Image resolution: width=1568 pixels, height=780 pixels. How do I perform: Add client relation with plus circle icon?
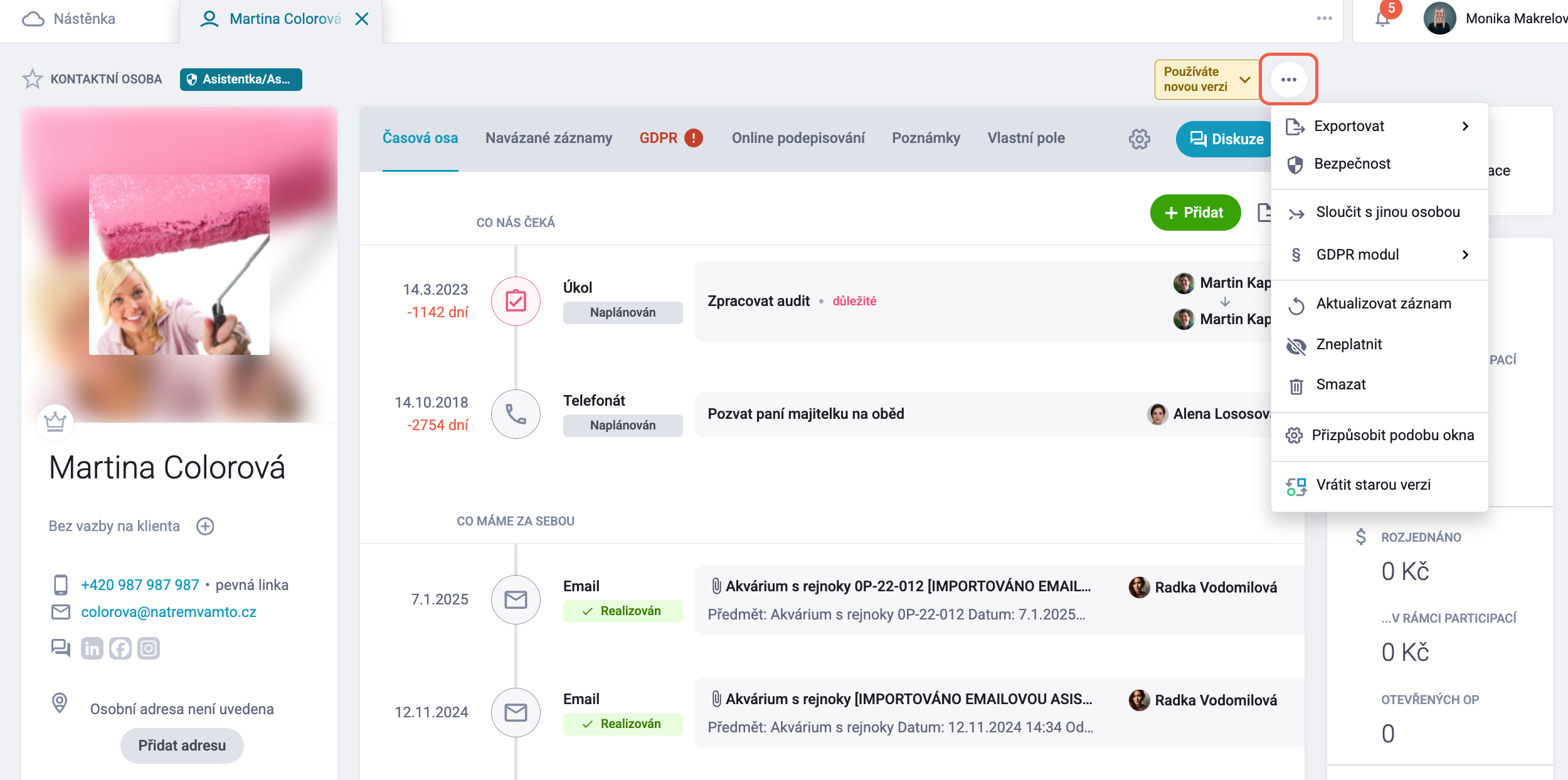205,526
